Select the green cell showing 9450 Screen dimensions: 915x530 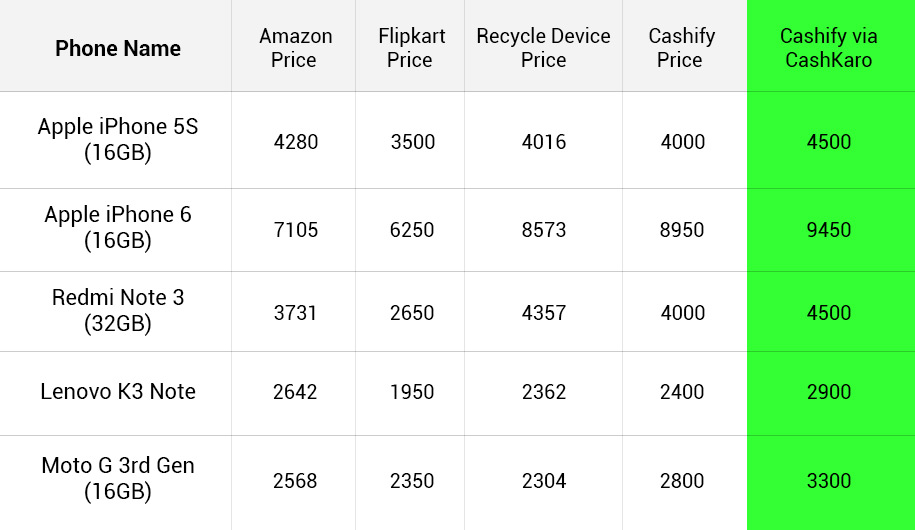(829, 230)
